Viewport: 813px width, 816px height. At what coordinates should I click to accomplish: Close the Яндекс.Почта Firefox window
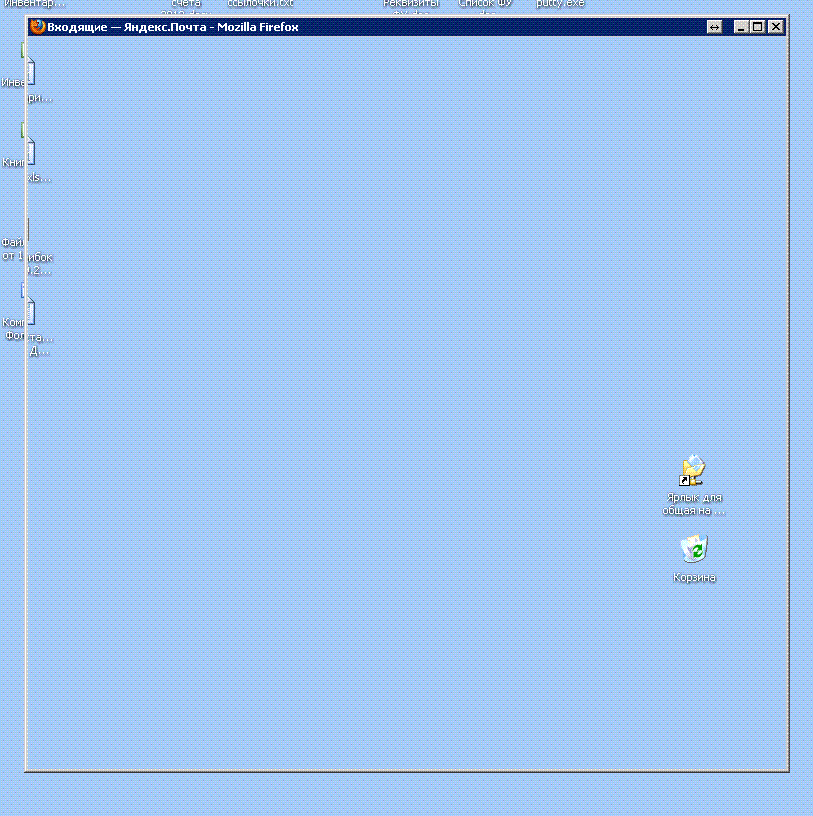(776, 27)
